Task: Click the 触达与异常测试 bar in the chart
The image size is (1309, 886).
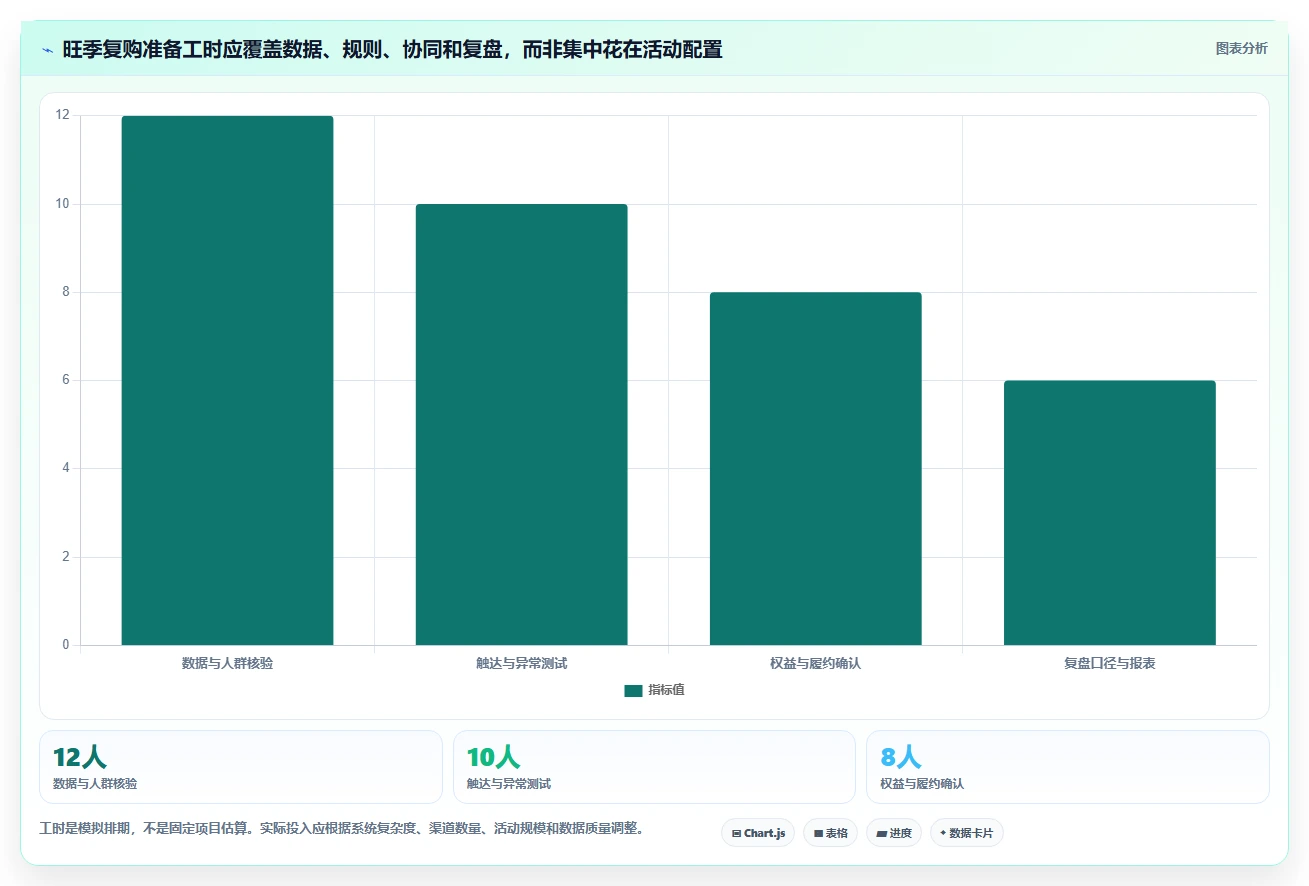Action: [521, 424]
